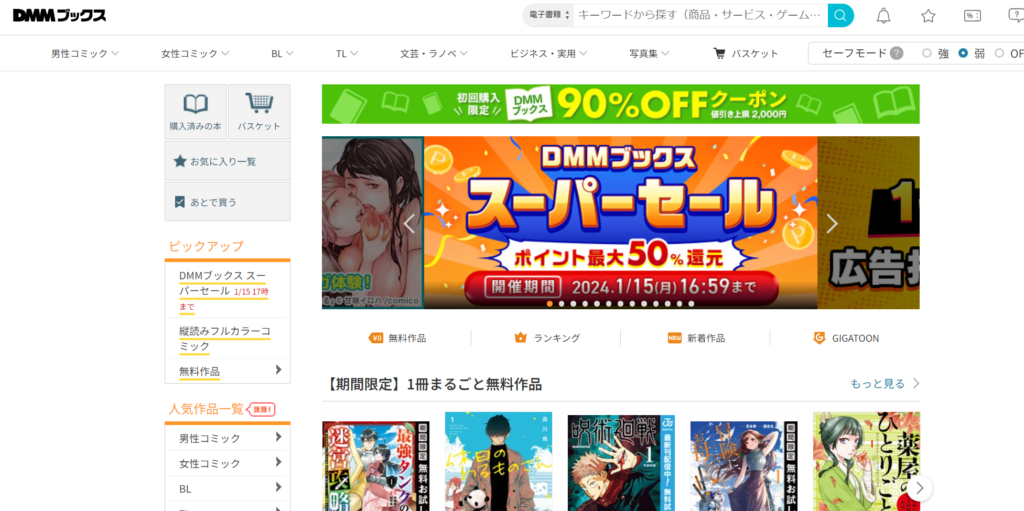Open the スーパーセール main banner
The image size is (1024, 511).
coord(620,222)
